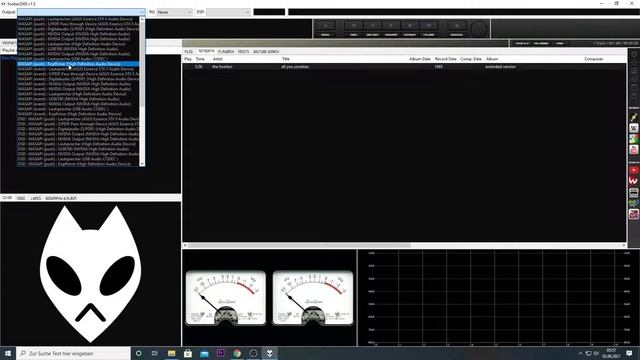Sort by the Composer column header
The width and height of the screenshot is (640, 360).
tap(593, 59)
